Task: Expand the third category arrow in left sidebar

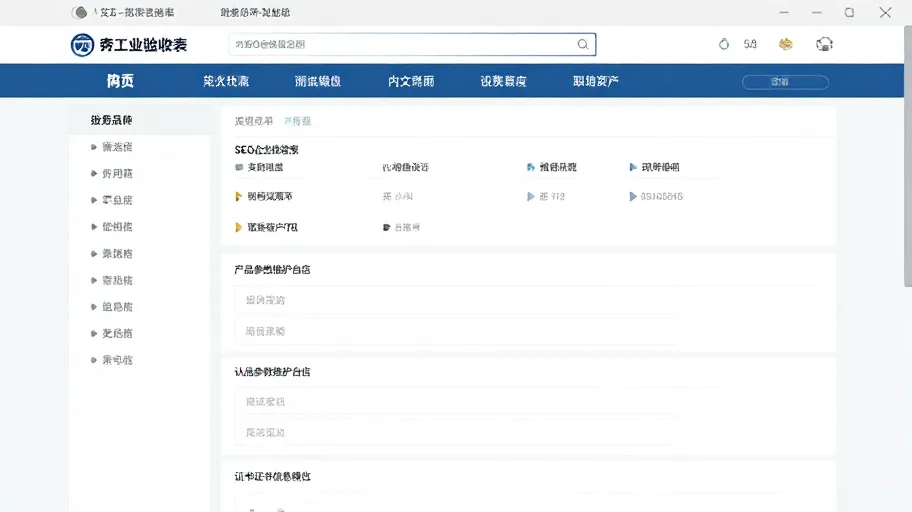Action: (94, 200)
